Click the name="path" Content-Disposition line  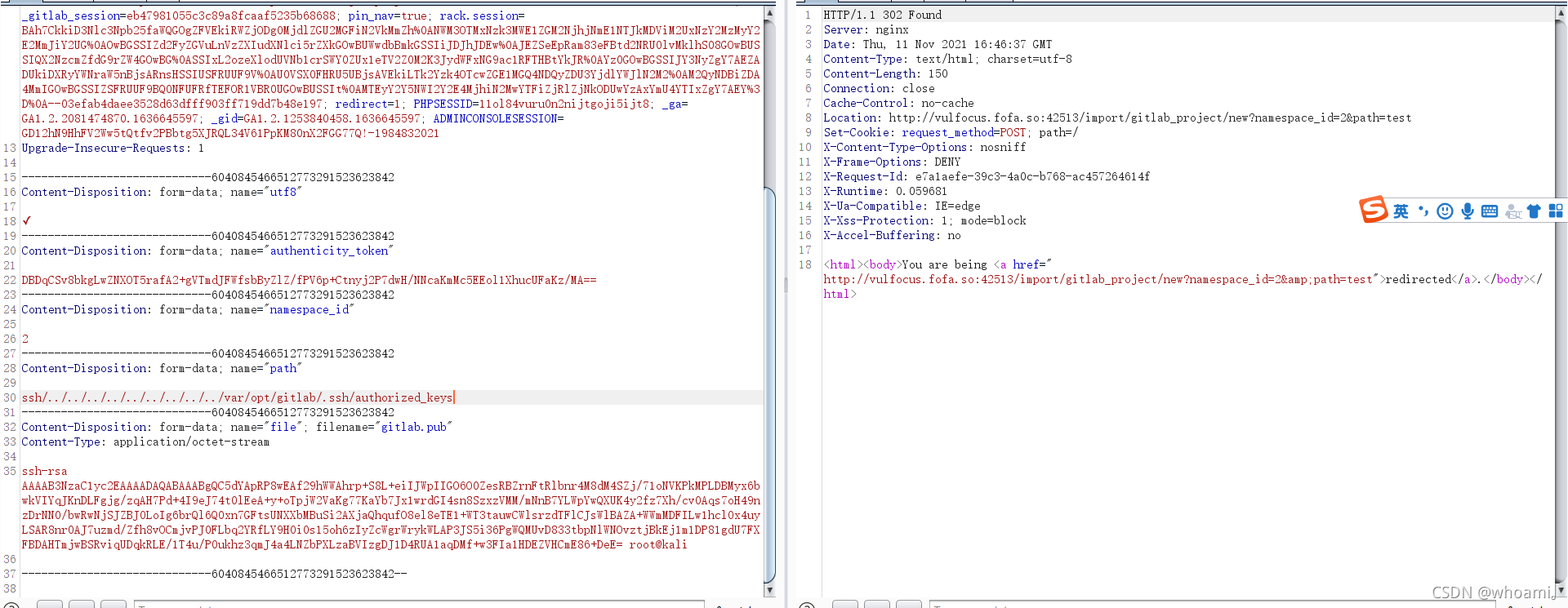coord(162,368)
